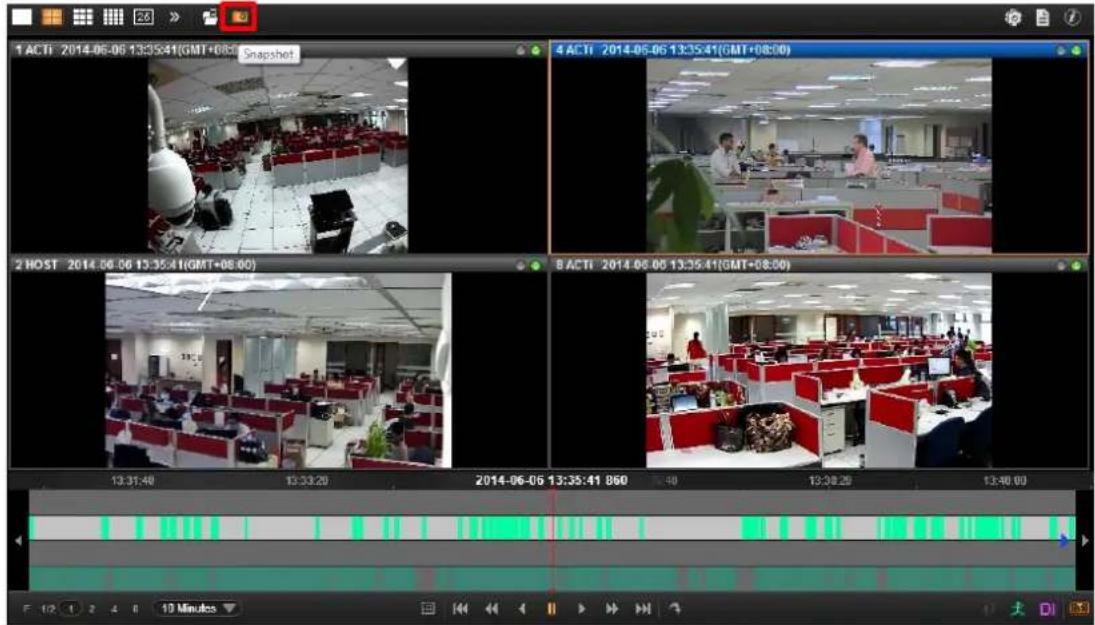This screenshot has width=1095, height=625.
Task: Open the 10 Minutes range dropdown
Action: point(197,608)
